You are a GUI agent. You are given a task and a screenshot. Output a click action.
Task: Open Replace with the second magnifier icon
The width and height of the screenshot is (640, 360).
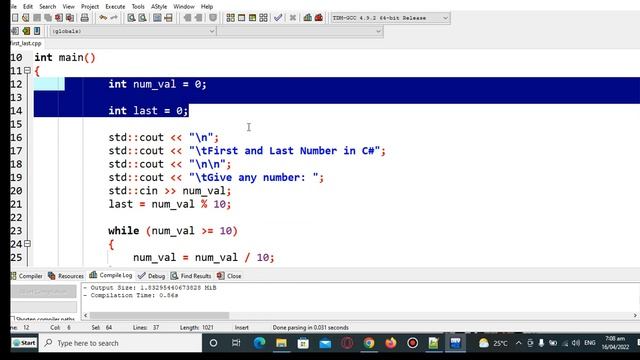142,18
